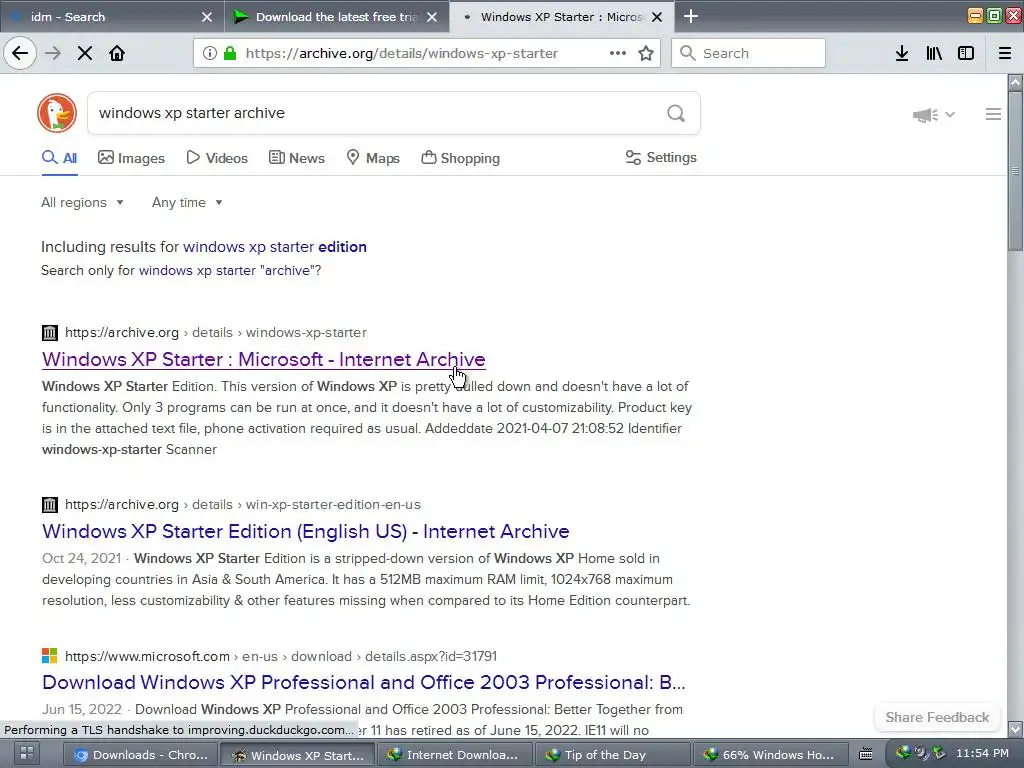Screen dimensions: 1024x768
Task: Switch to Download the latest free trial tab
Action: tap(336, 17)
